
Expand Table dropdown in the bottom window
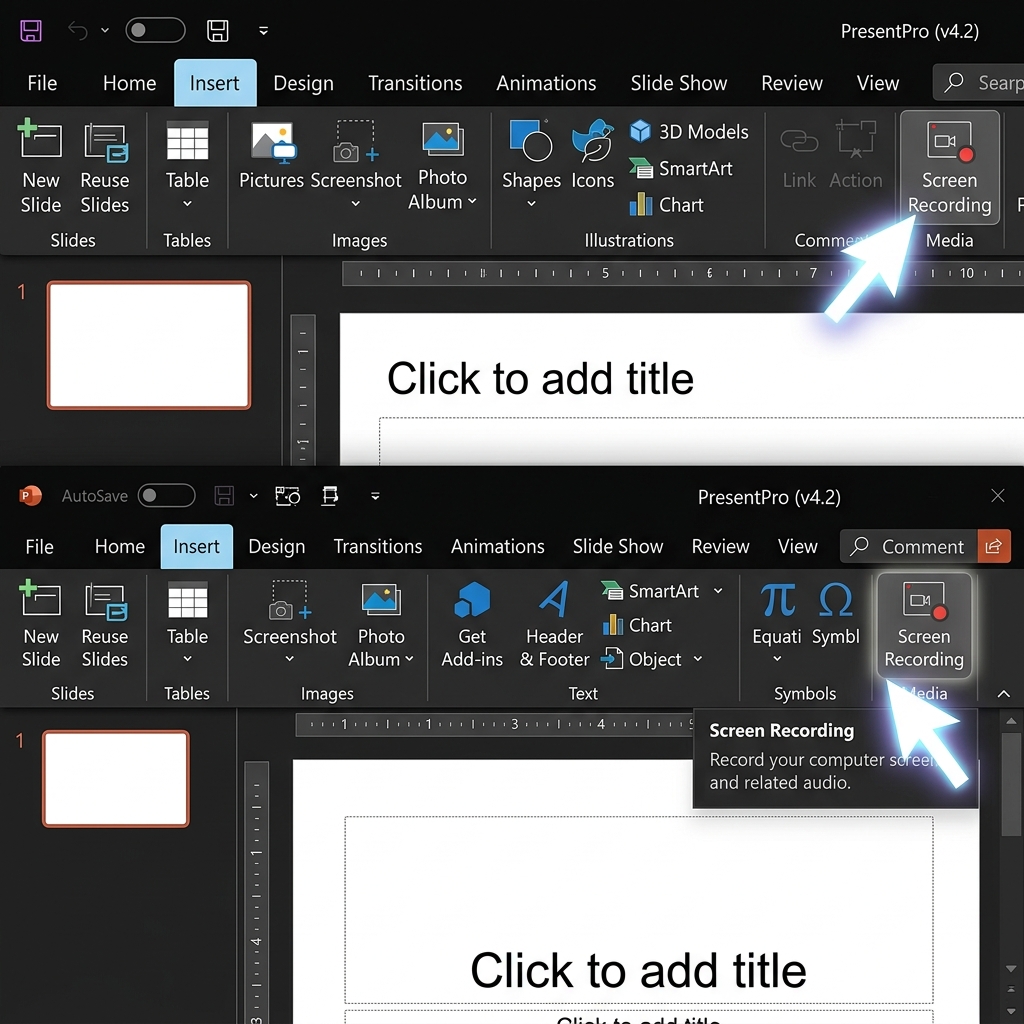(x=187, y=659)
